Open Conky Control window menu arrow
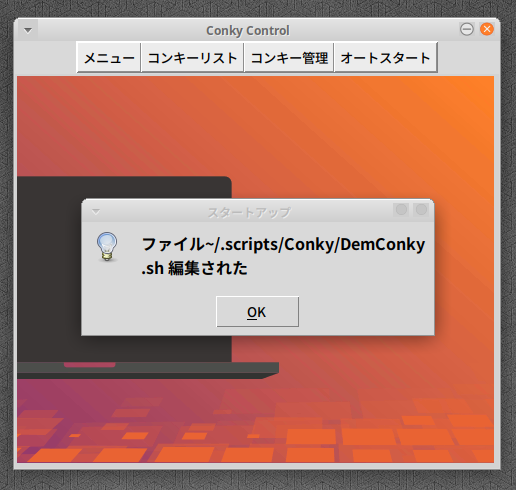Image resolution: width=516 pixels, height=490 pixels. [x=28, y=31]
